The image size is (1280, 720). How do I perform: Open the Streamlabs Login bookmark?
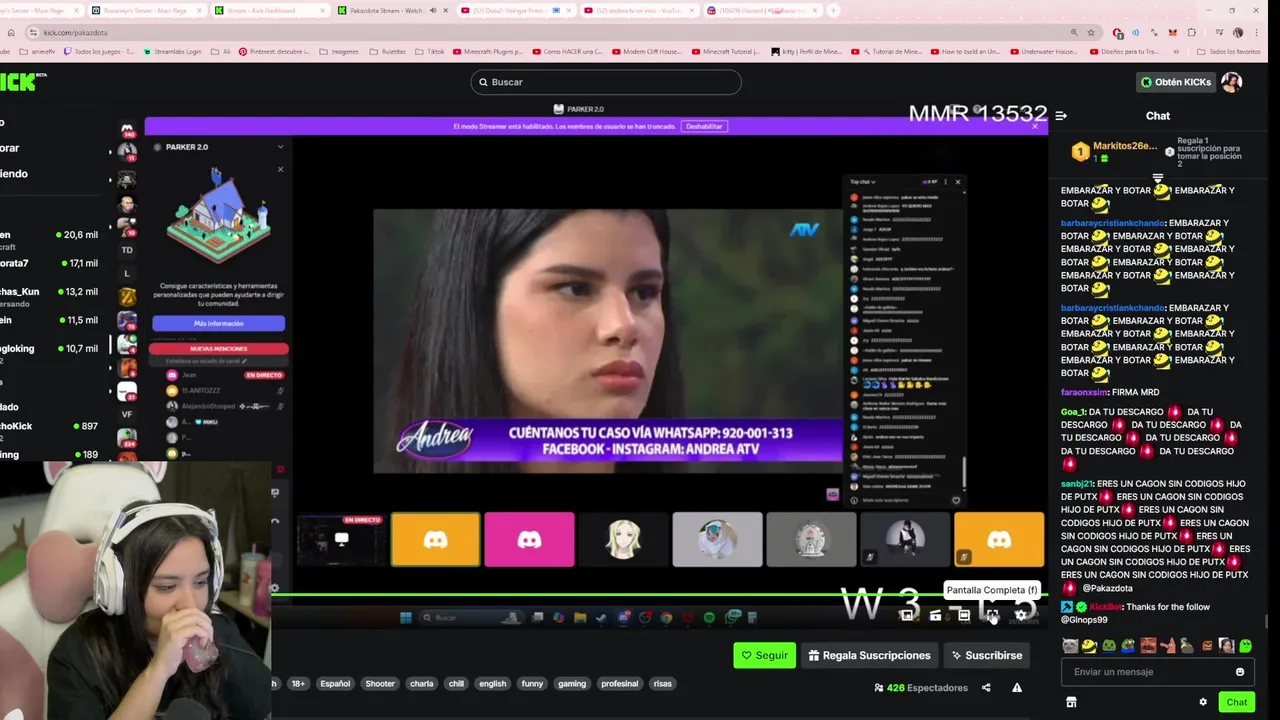(172, 51)
